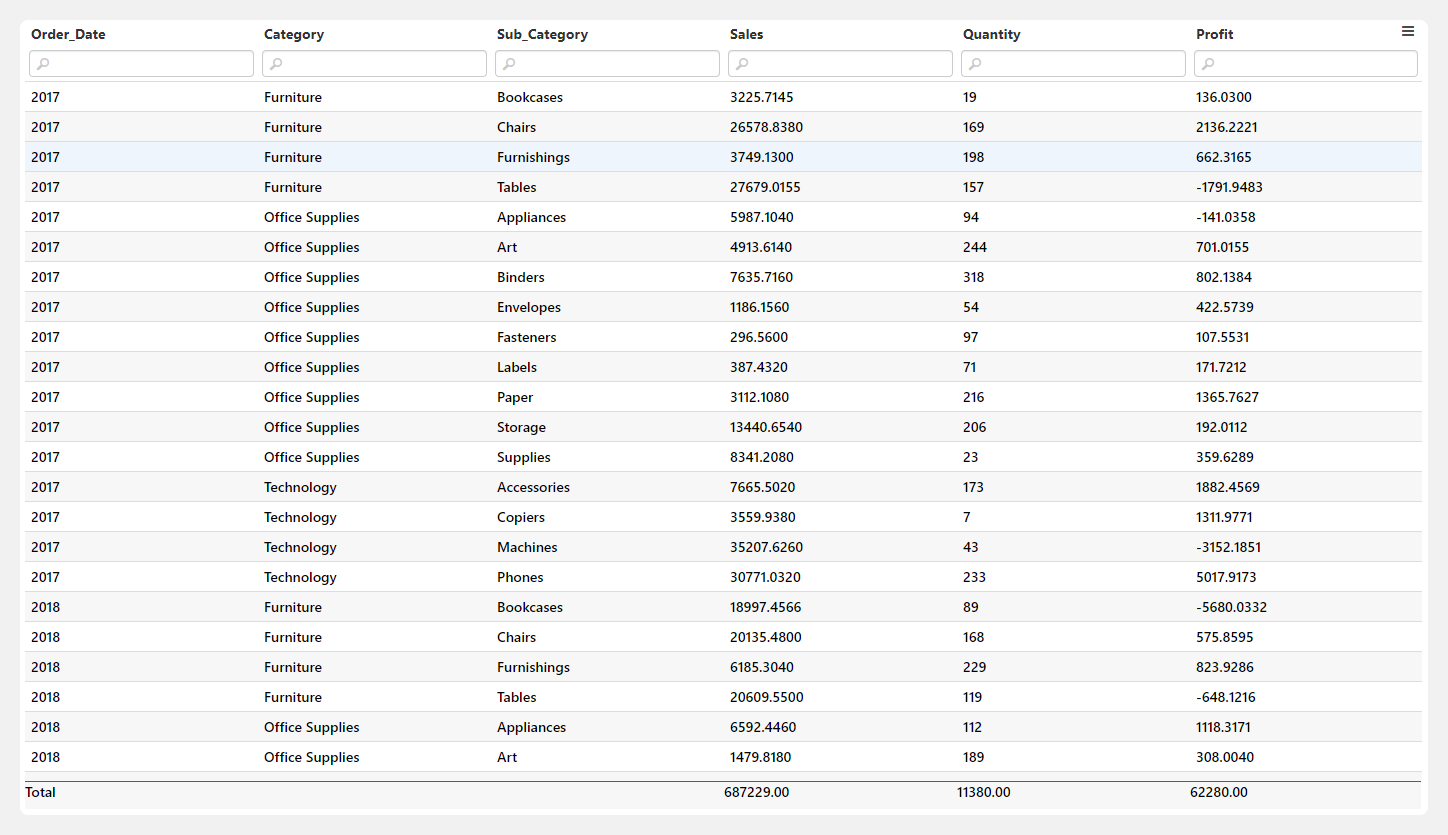Sort table by Sales column header

point(746,35)
